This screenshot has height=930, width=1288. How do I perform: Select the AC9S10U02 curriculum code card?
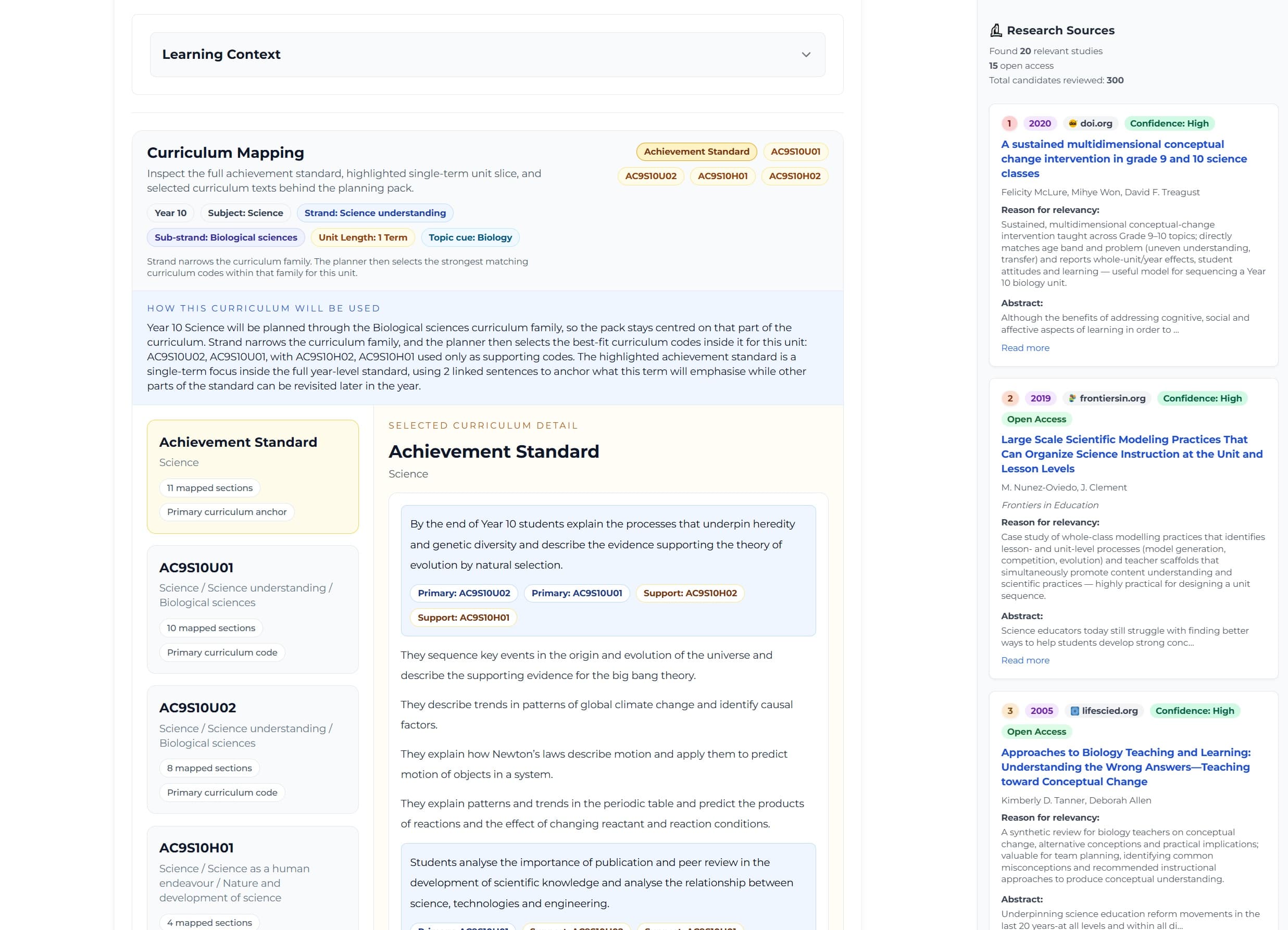click(253, 749)
